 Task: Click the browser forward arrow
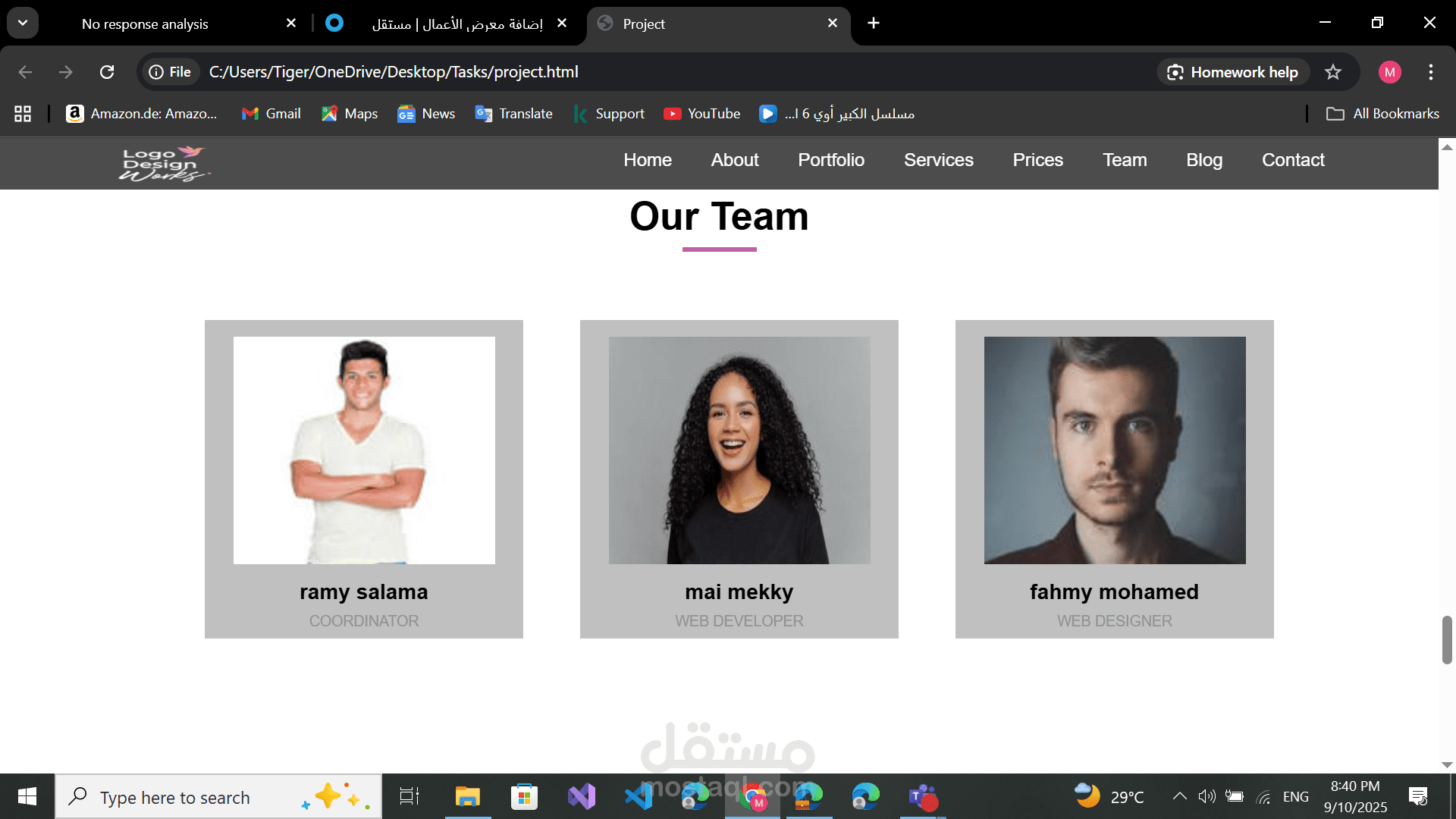coord(66,72)
